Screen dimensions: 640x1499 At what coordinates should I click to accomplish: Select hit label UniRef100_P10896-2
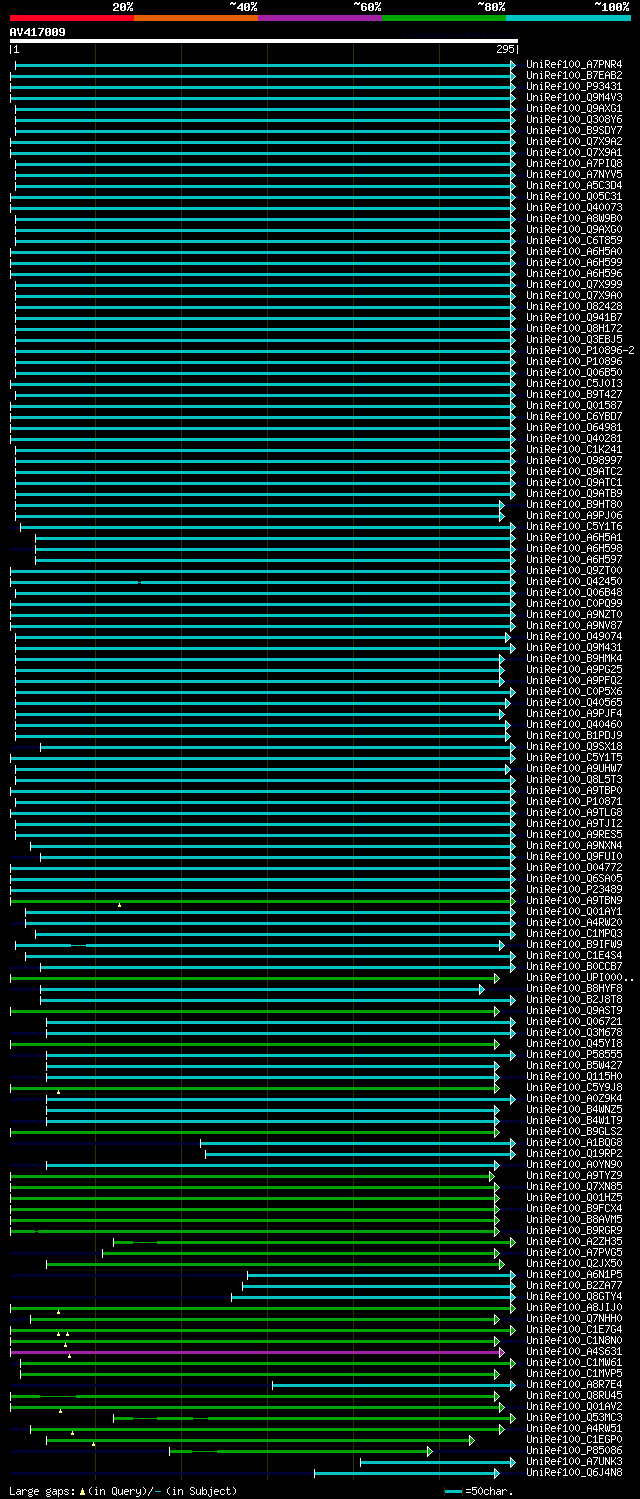580,350
